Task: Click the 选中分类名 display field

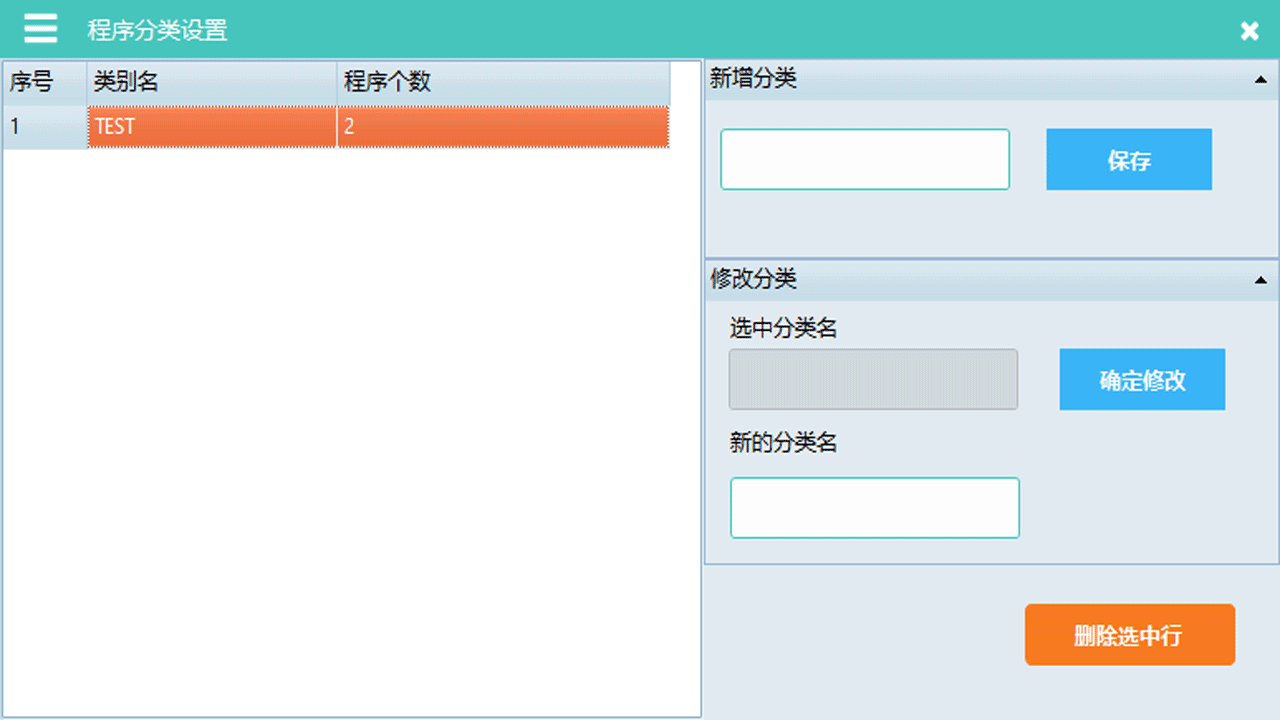Action: coord(872,379)
